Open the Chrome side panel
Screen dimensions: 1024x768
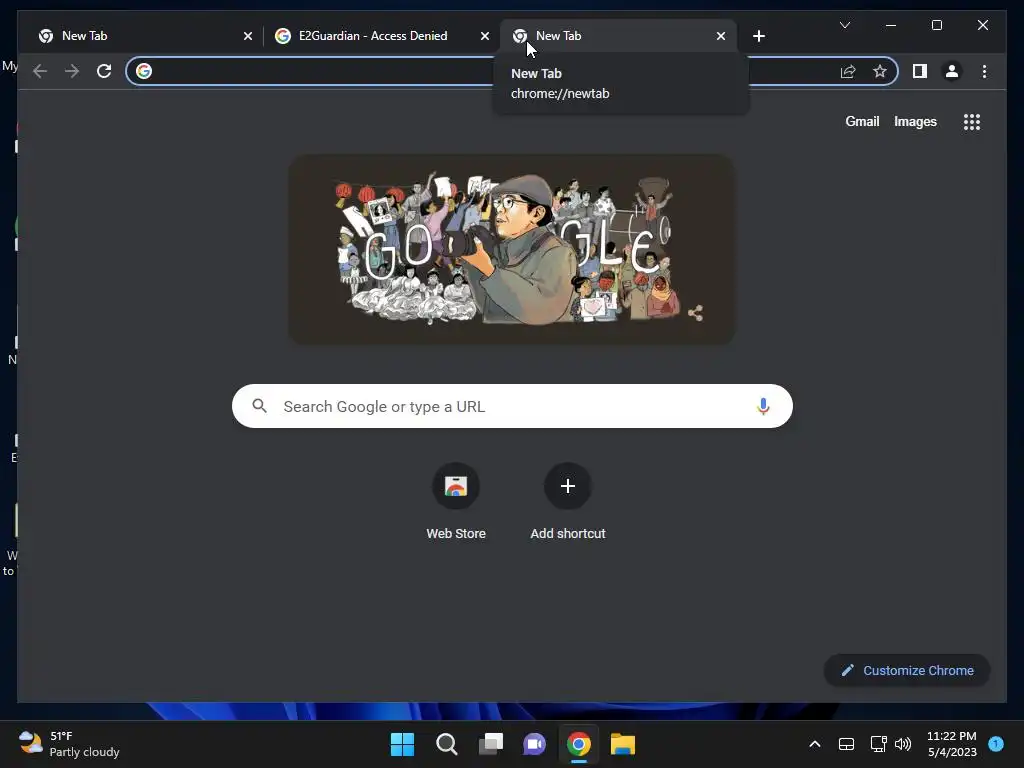coord(920,71)
